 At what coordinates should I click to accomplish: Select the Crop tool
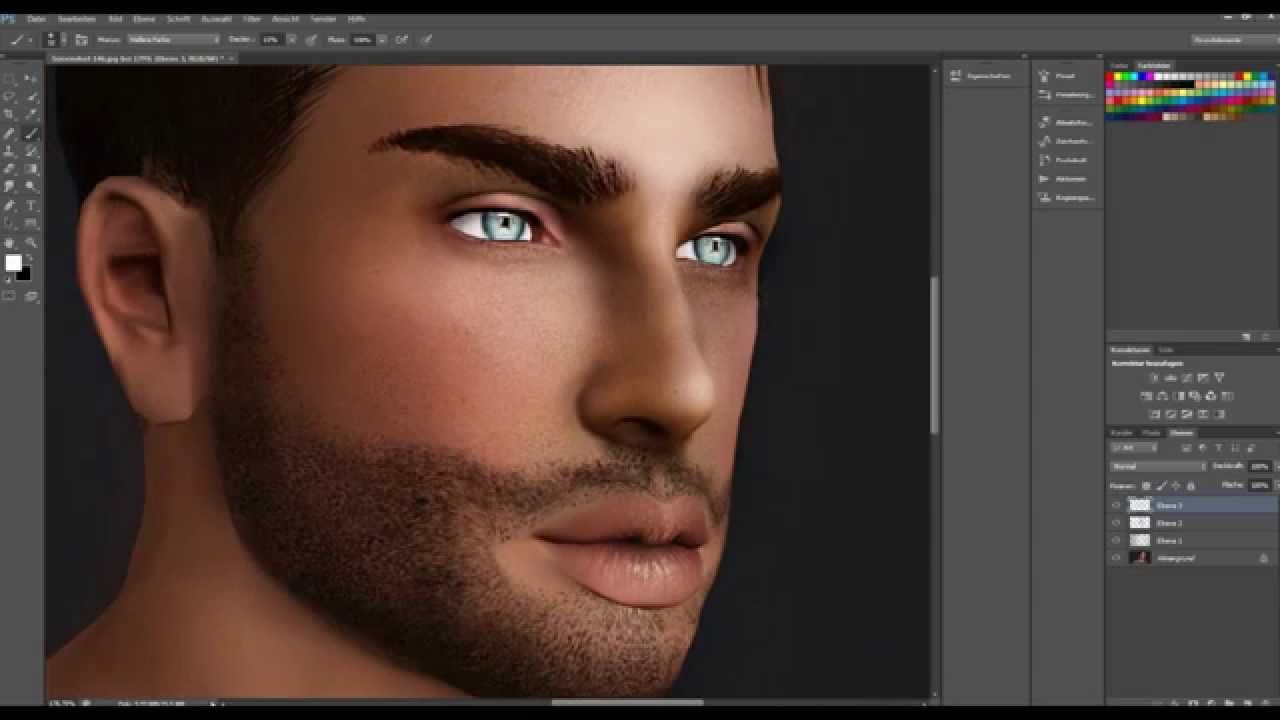[x=10, y=115]
